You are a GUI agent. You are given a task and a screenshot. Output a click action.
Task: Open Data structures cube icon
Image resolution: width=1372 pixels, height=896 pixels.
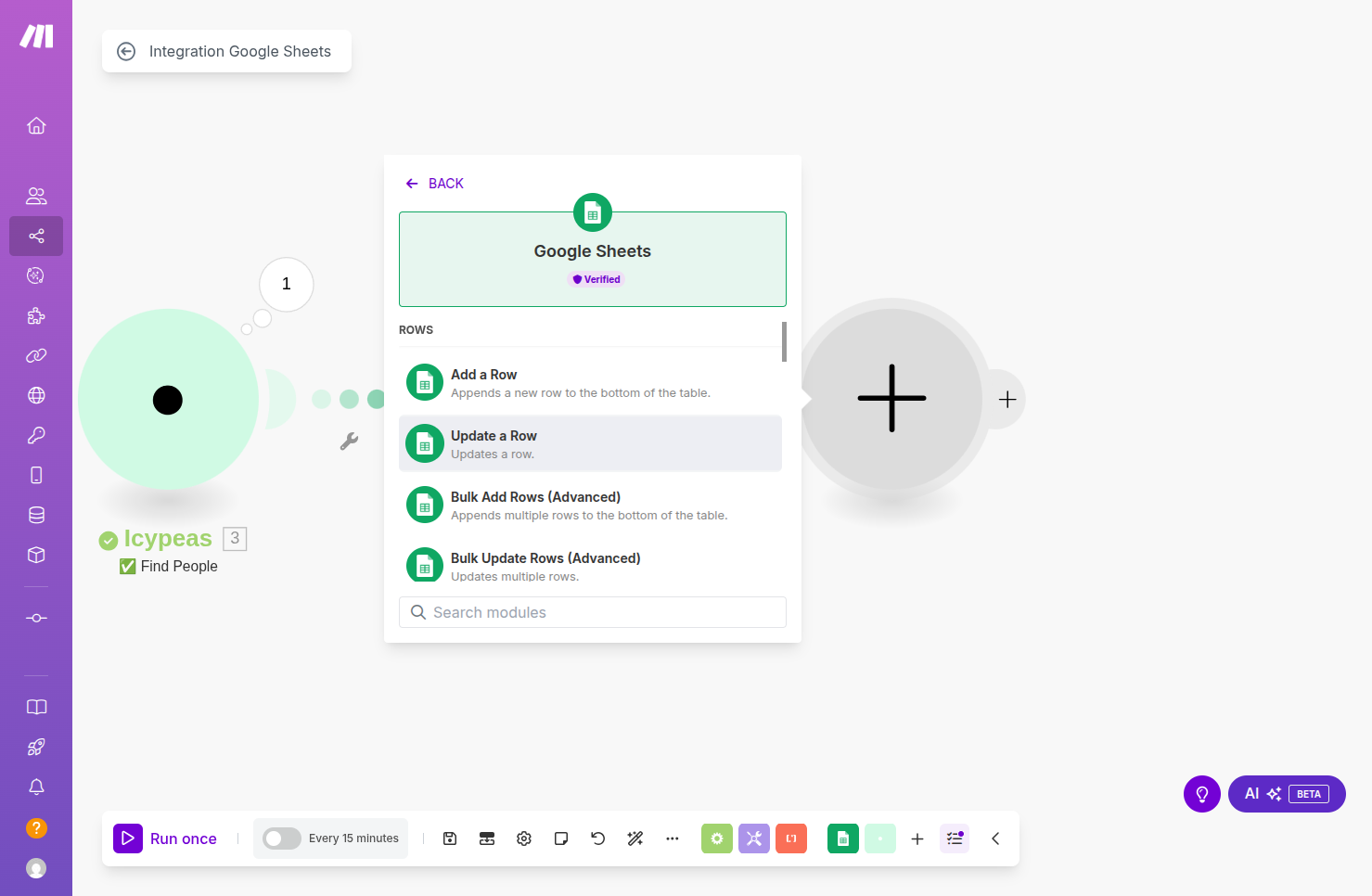[36, 555]
